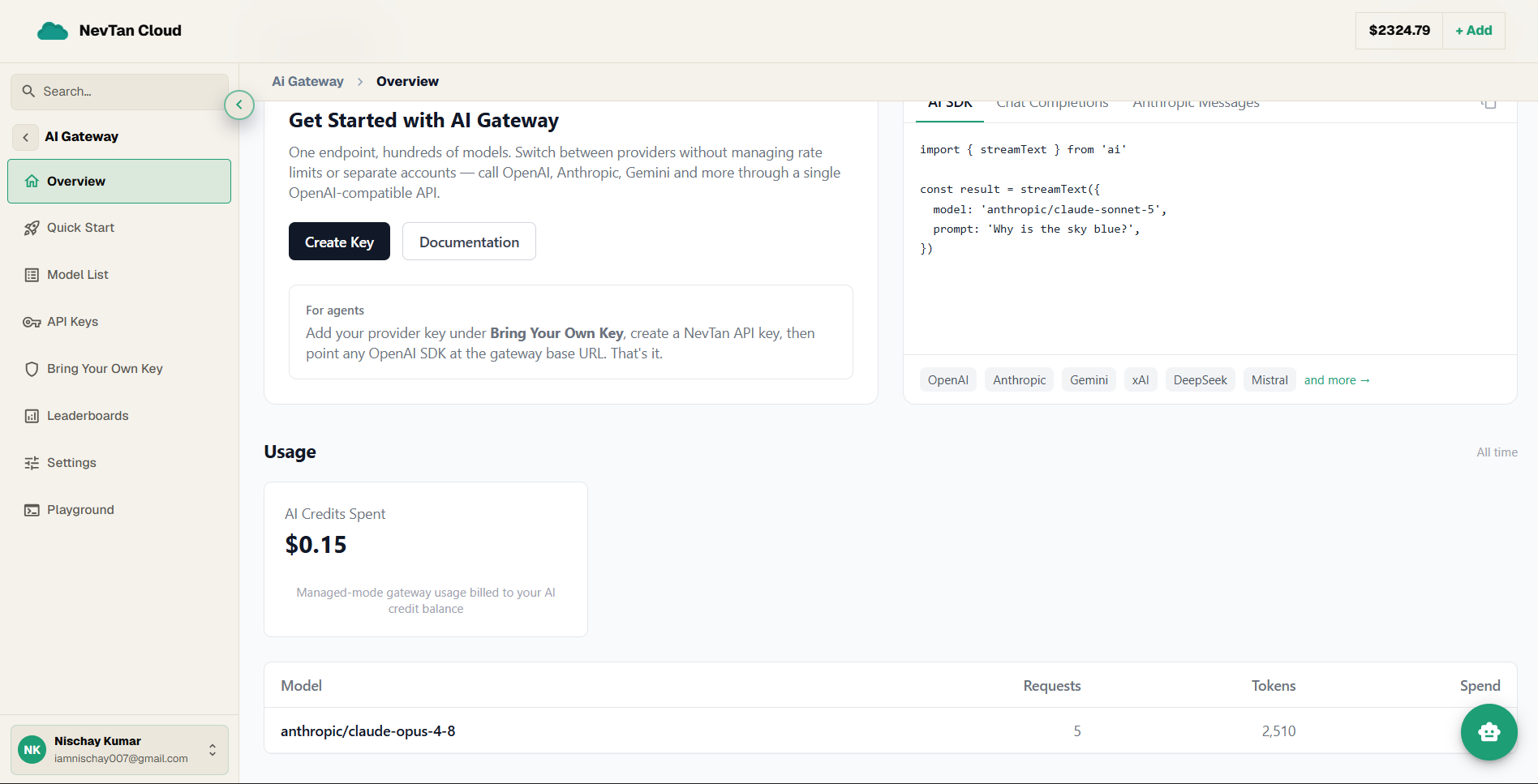Open the Documentation button
This screenshot has height=784, width=1538.
point(469,242)
